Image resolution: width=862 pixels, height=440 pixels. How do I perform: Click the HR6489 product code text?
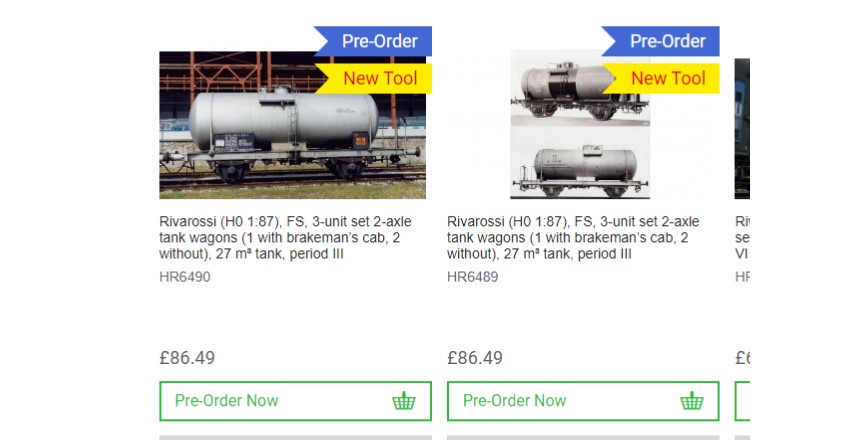(473, 277)
